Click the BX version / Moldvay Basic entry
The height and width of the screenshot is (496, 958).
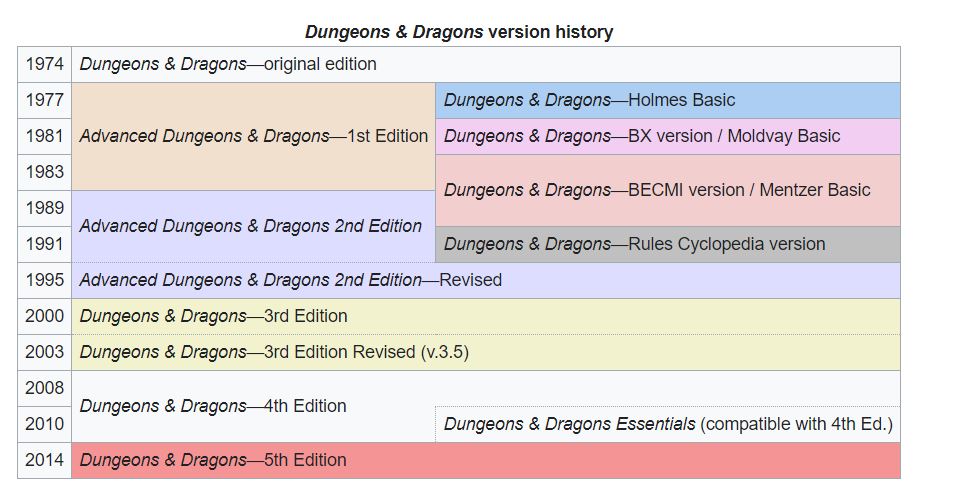(x=642, y=136)
